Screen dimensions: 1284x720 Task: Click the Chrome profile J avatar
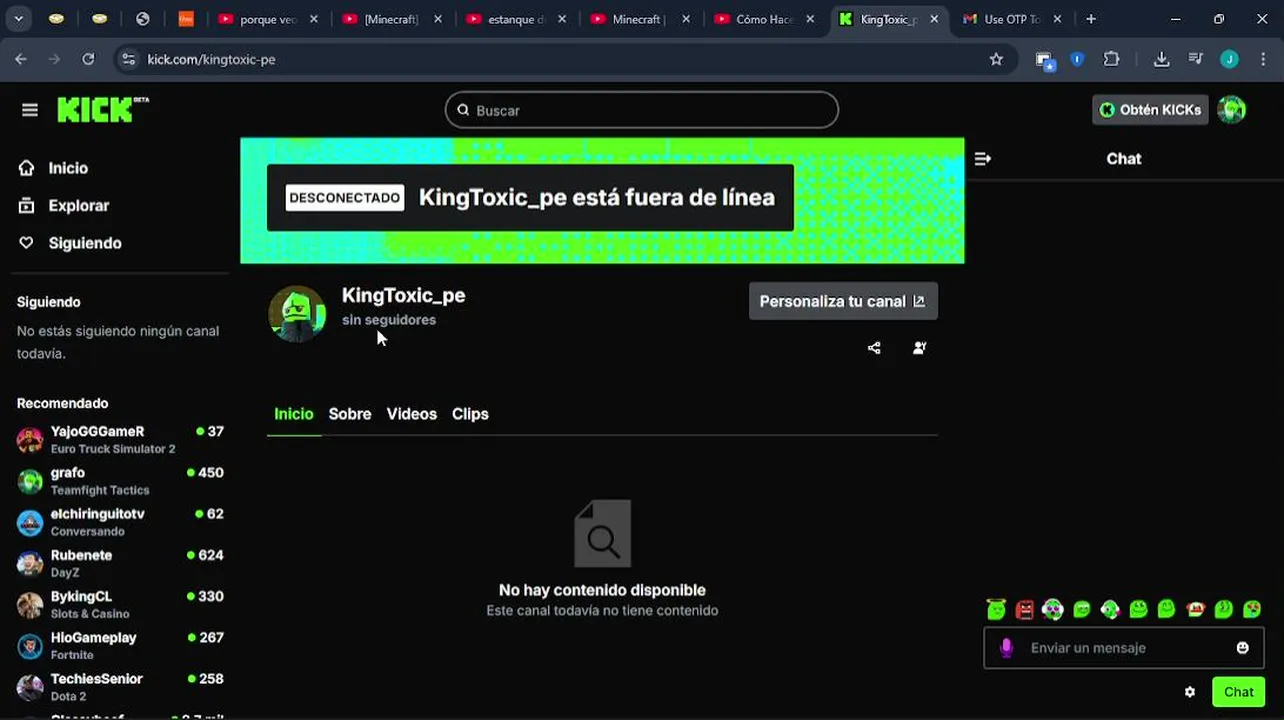[1229, 59]
